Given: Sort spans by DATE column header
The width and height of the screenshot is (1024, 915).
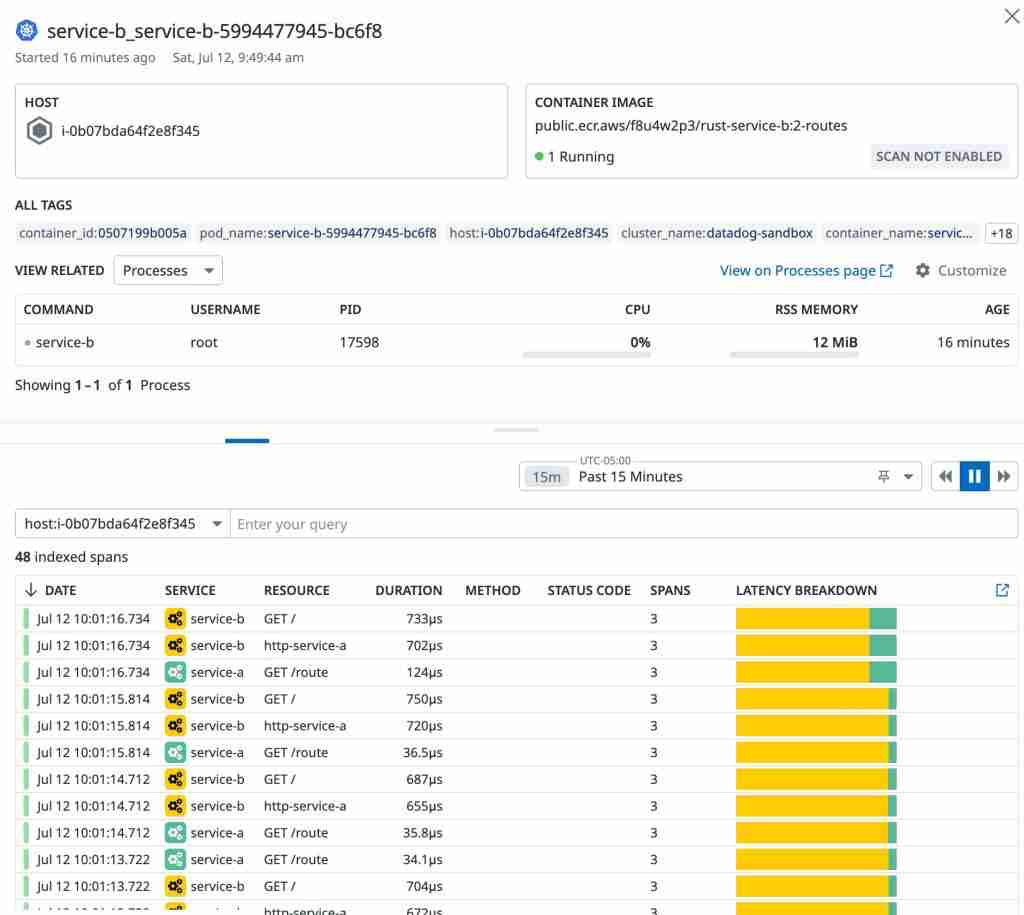Looking at the screenshot, I should click(59, 590).
